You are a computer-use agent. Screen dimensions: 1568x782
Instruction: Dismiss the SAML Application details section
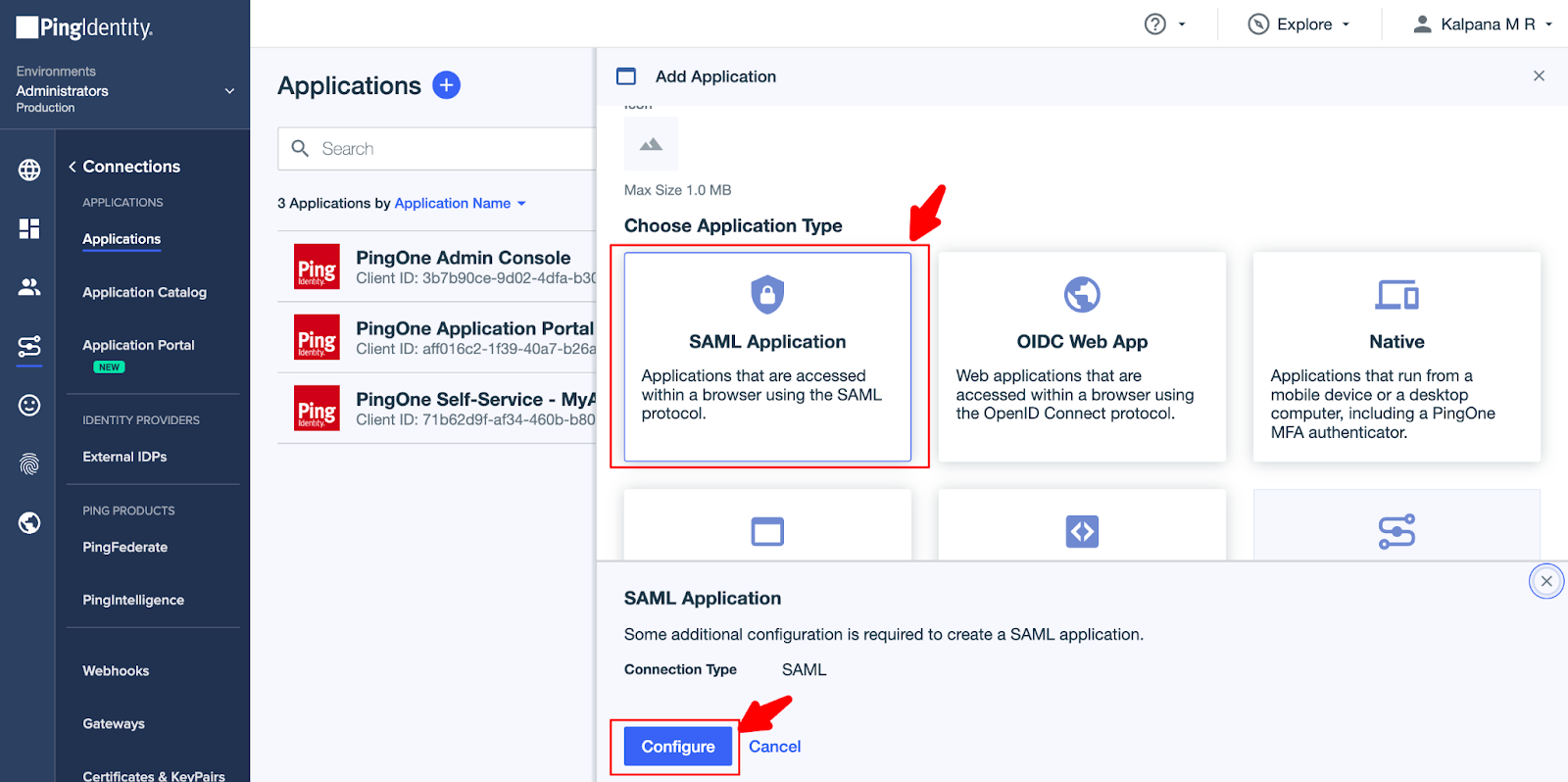coord(1546,581)
